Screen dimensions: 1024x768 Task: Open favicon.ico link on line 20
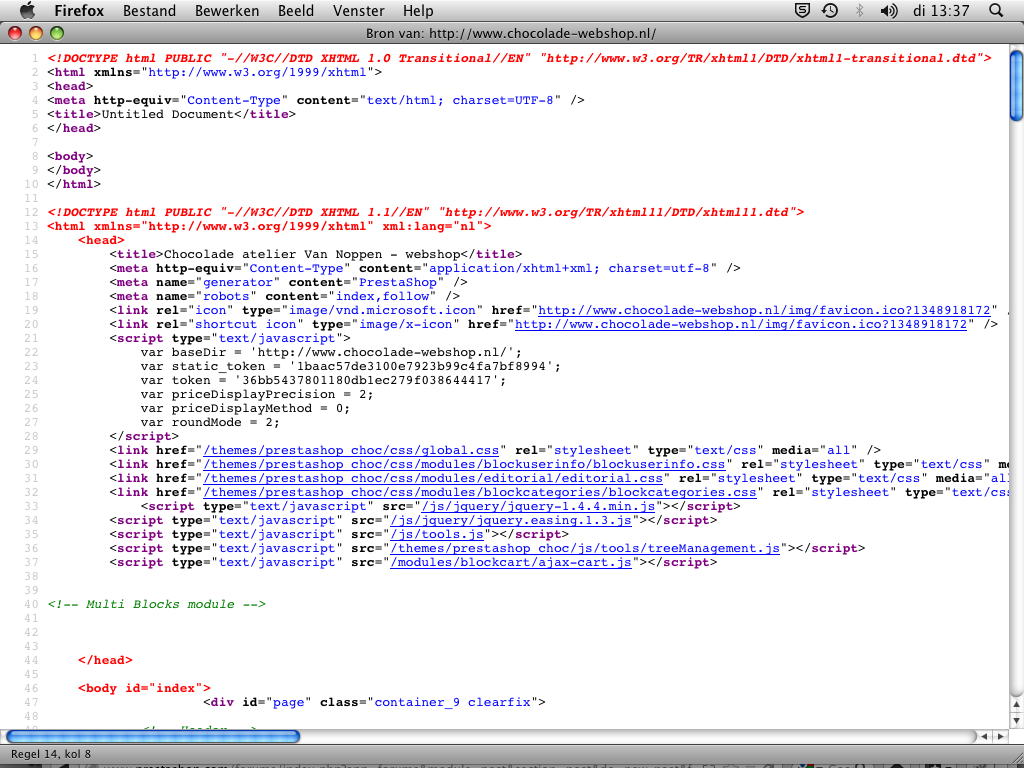(741, 324)
